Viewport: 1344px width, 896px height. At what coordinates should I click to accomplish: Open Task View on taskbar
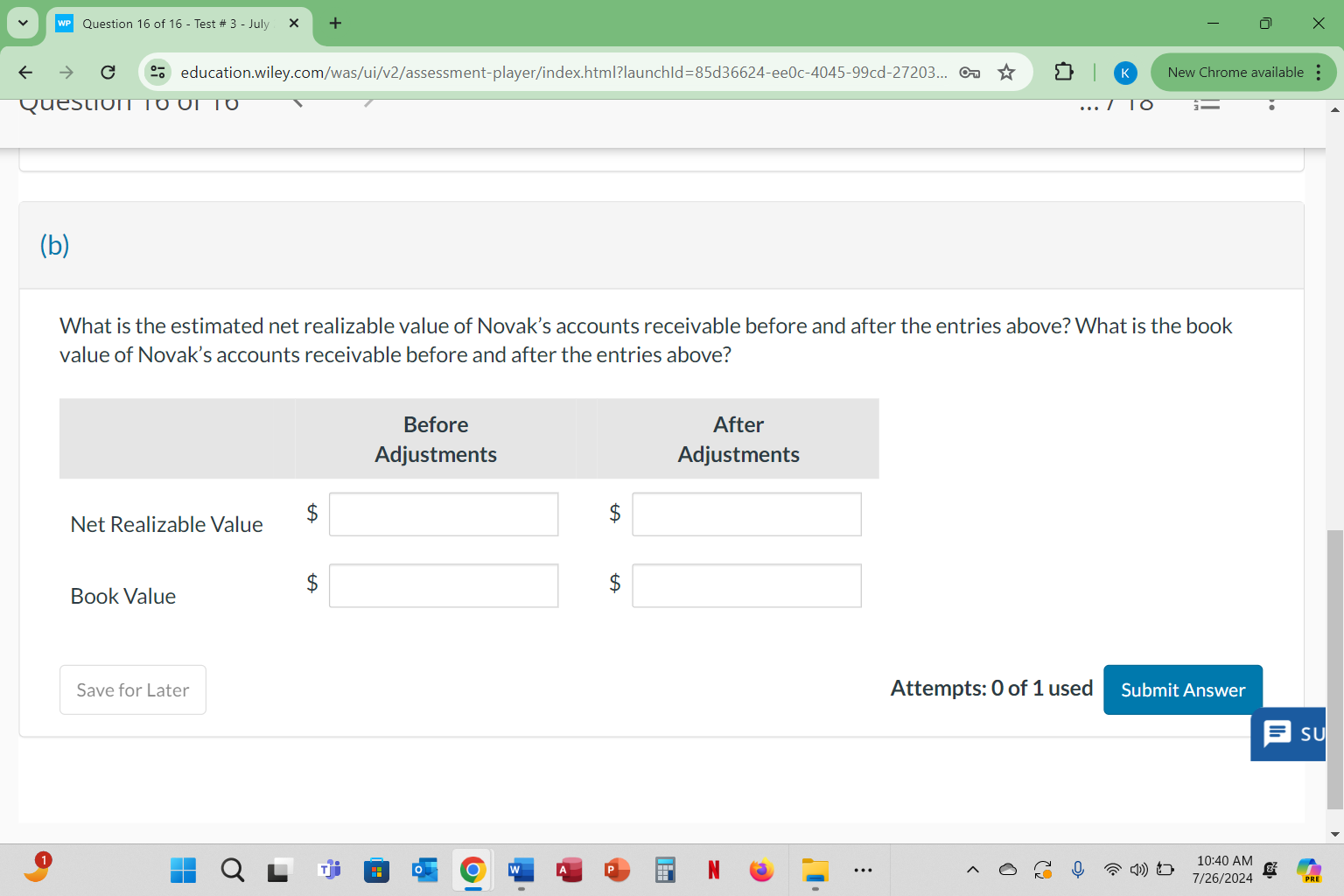278,870
